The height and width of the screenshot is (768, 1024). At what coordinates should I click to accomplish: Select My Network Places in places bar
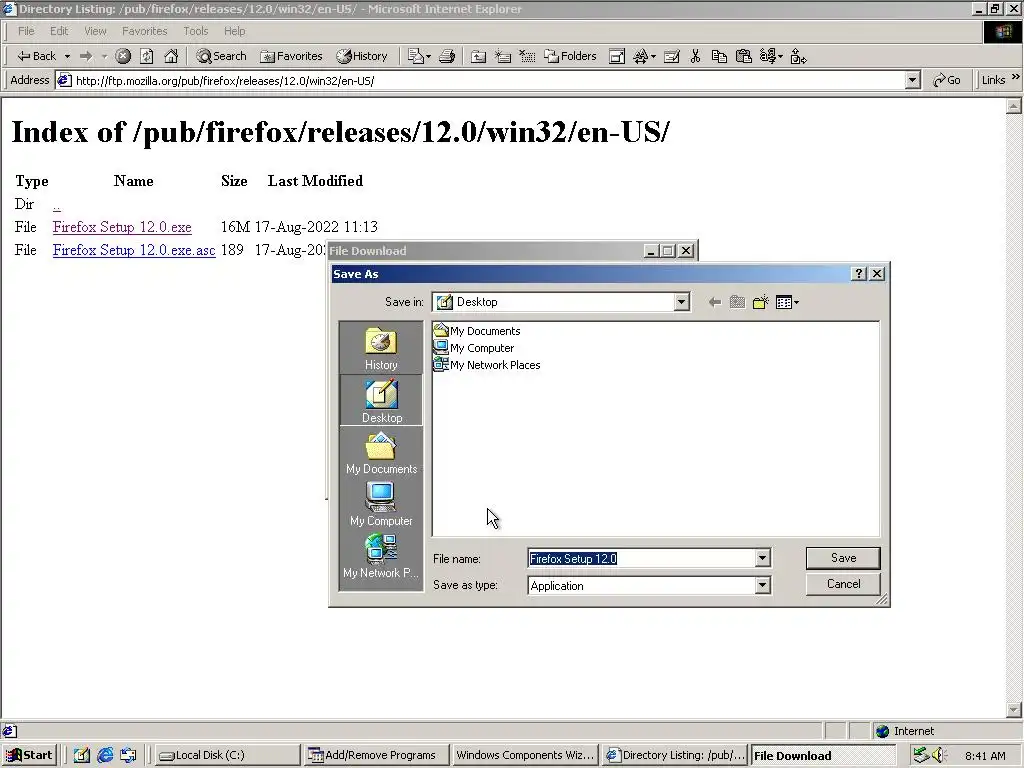pyautogui.click(x=381, y=556)
